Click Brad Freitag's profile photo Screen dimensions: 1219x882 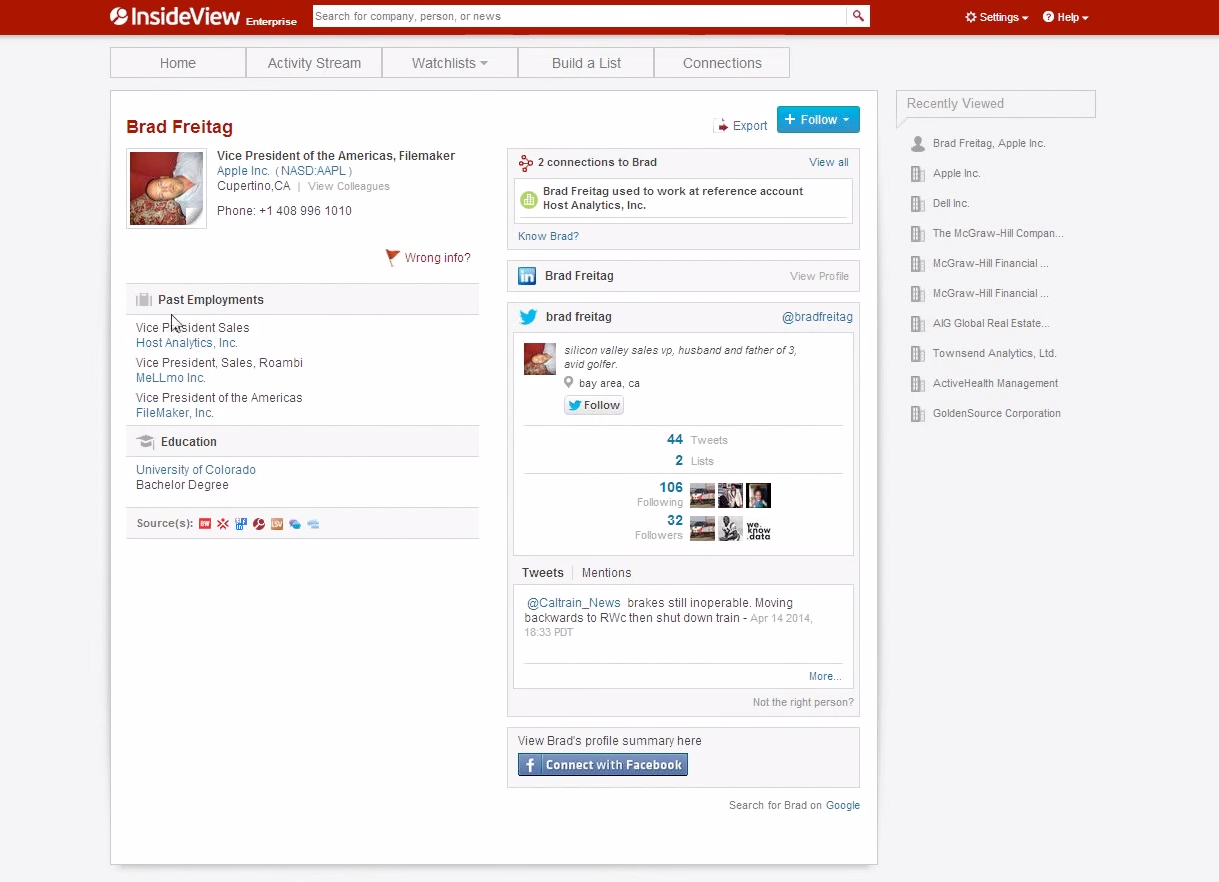point(166,188)
